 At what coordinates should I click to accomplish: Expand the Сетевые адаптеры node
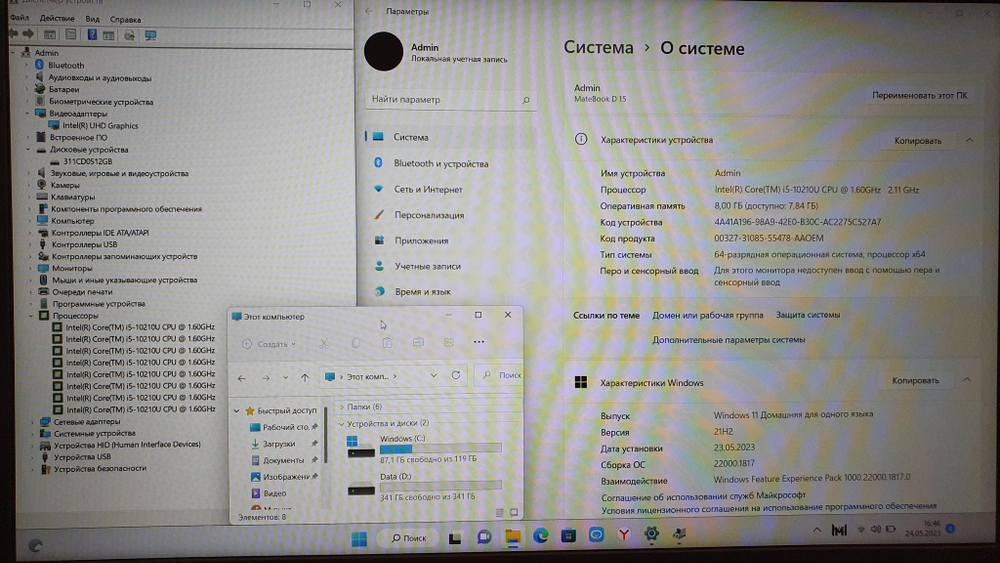32,421
